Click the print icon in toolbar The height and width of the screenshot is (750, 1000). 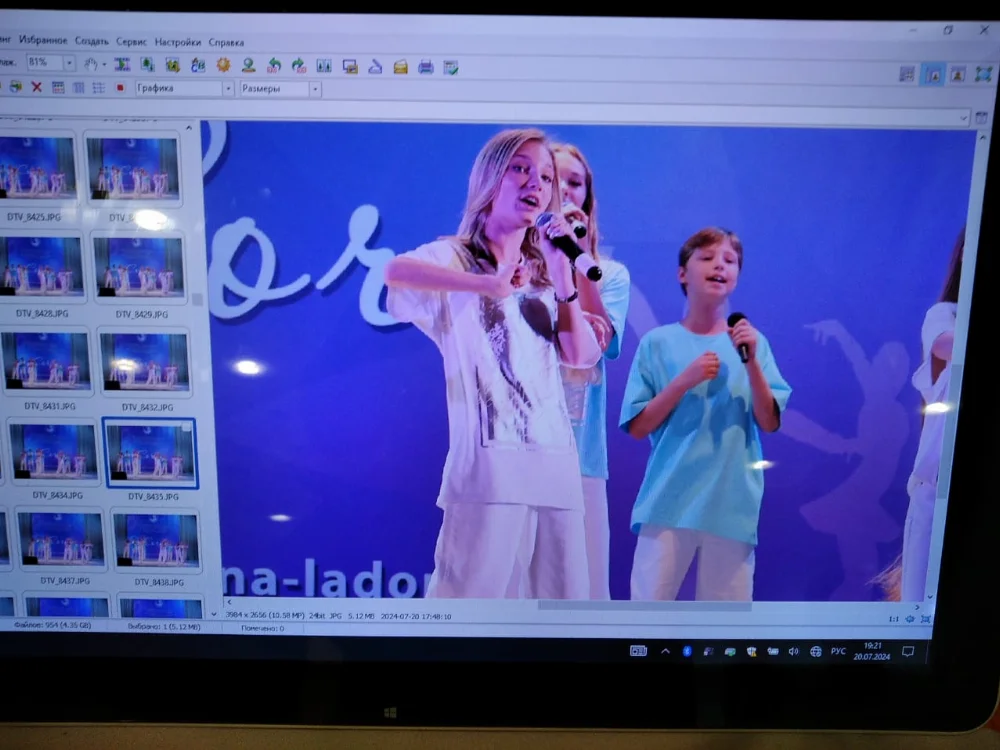425,67
